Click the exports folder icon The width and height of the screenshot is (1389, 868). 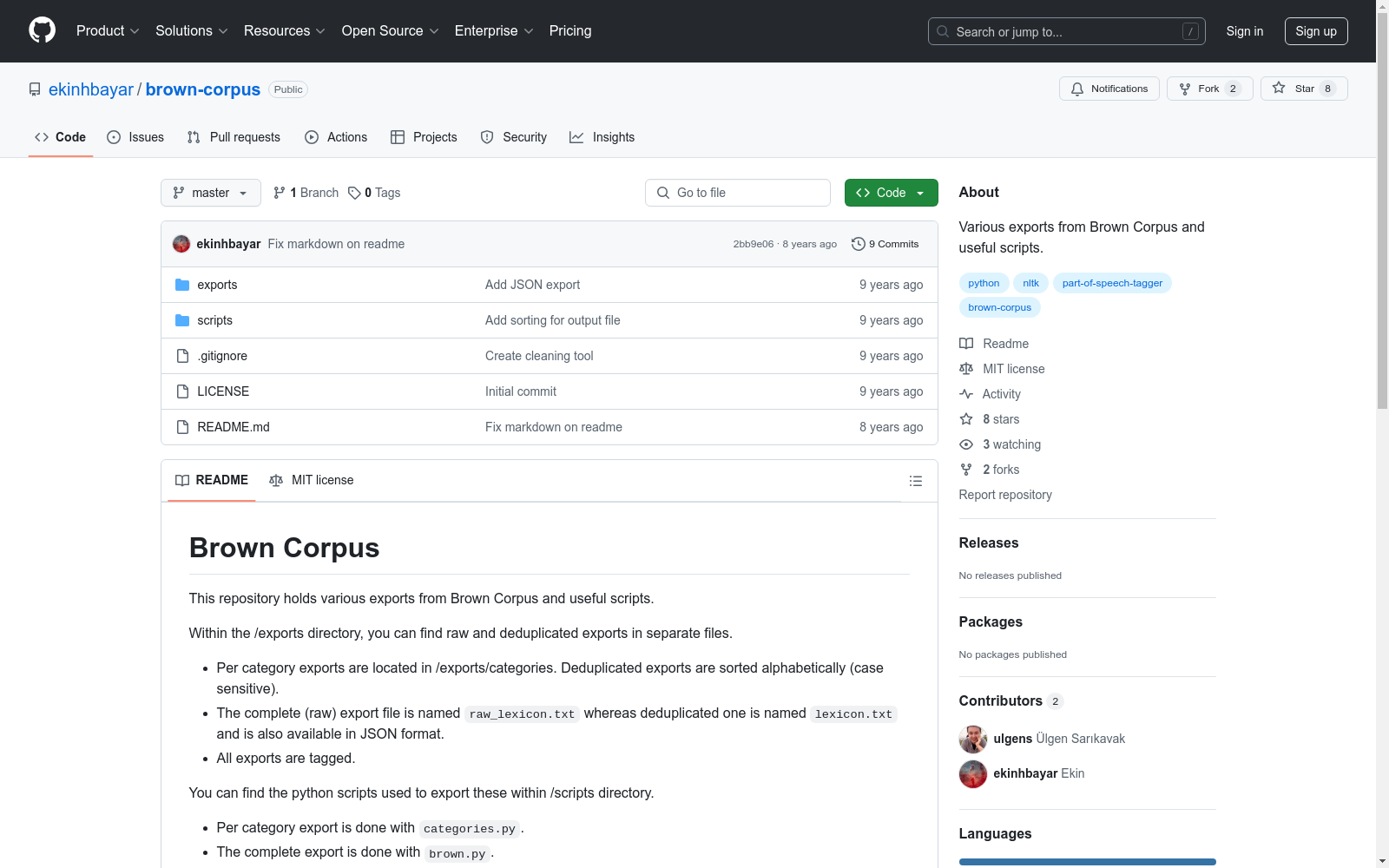[x=182, y=285]
